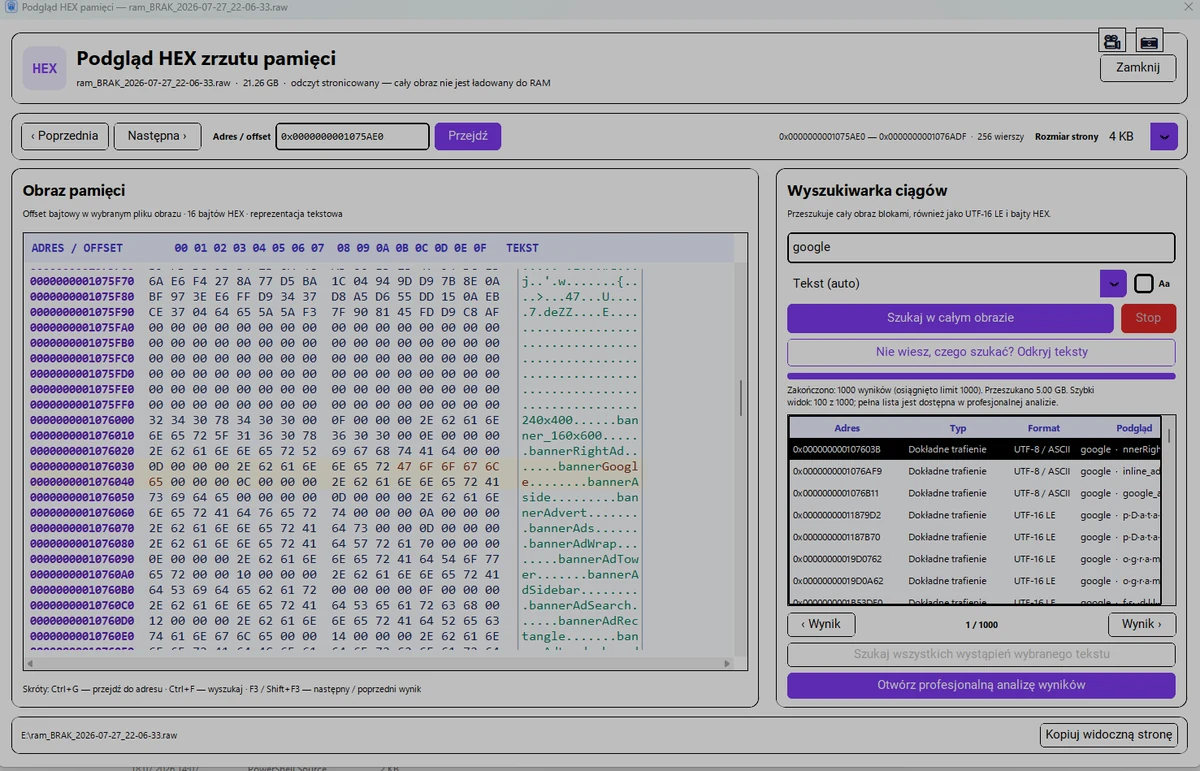This screenshot has width=1200, height=771.
Task: Click the purple Przejdź button
Action: coord(468,136)
